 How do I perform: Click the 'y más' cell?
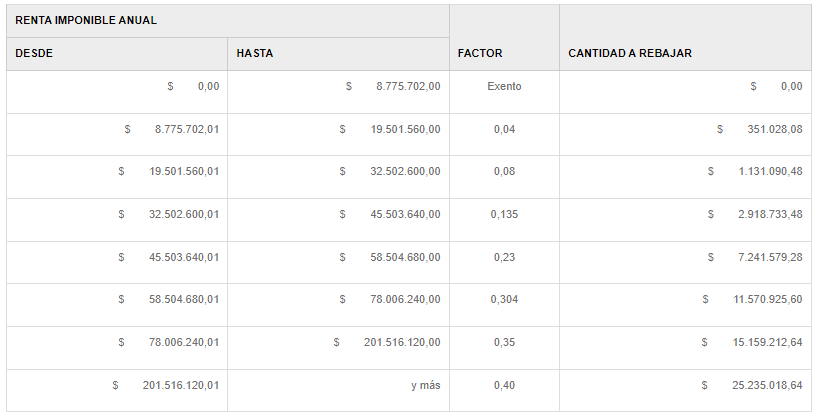pyautogui.click(x=338, y=390)
